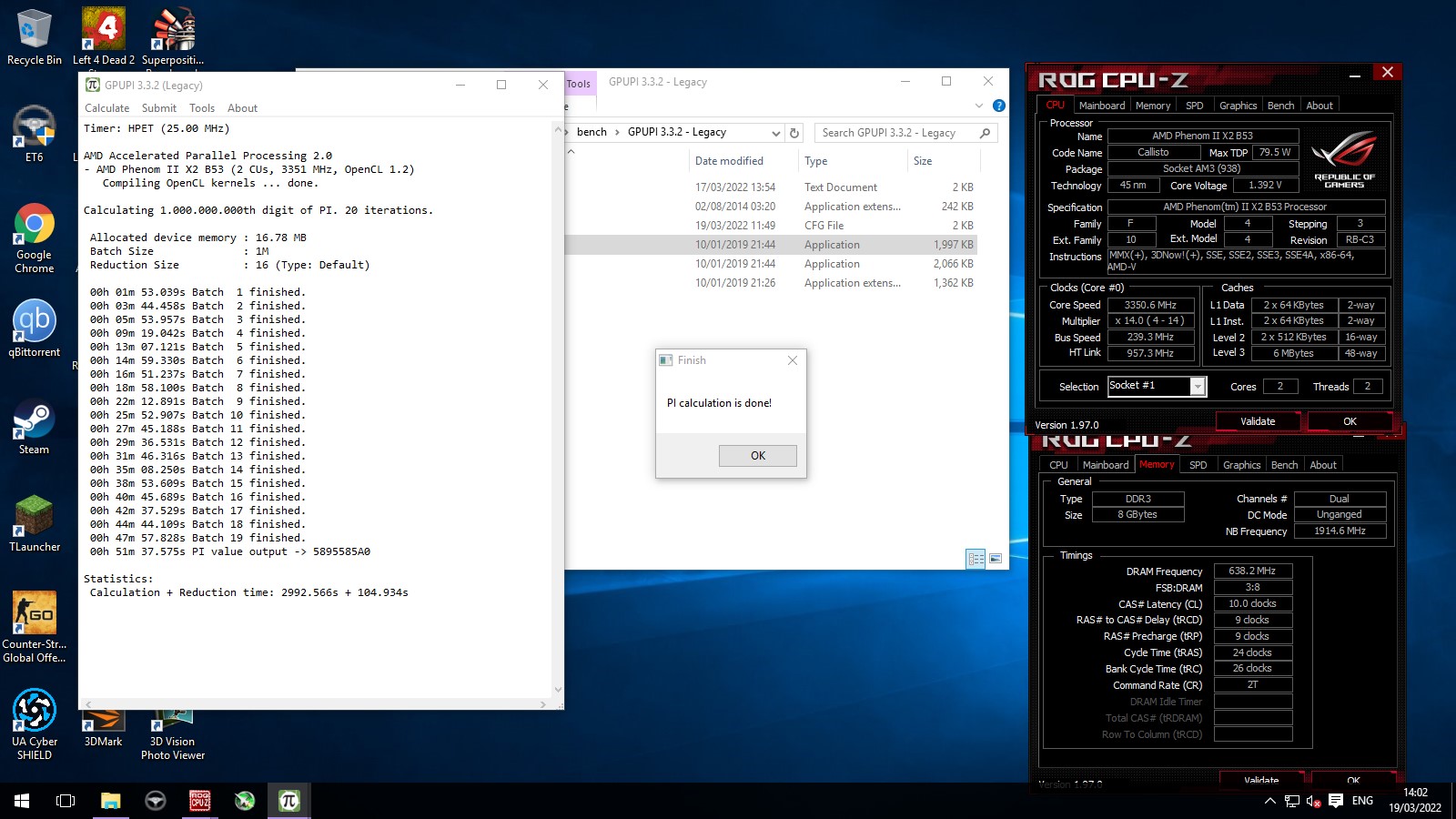
Task: Open the Superposition benchmark desktop shortcut
Action: coord(173,36)
